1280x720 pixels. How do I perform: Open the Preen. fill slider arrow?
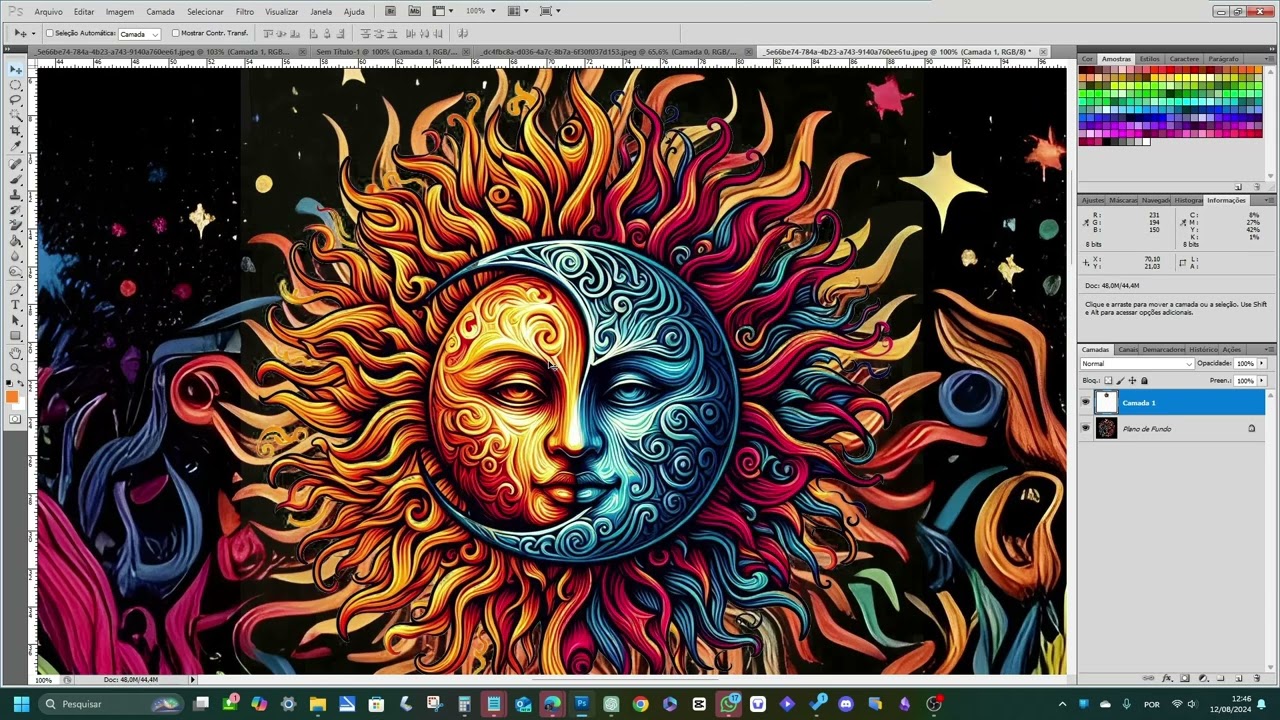point(1261,381)
